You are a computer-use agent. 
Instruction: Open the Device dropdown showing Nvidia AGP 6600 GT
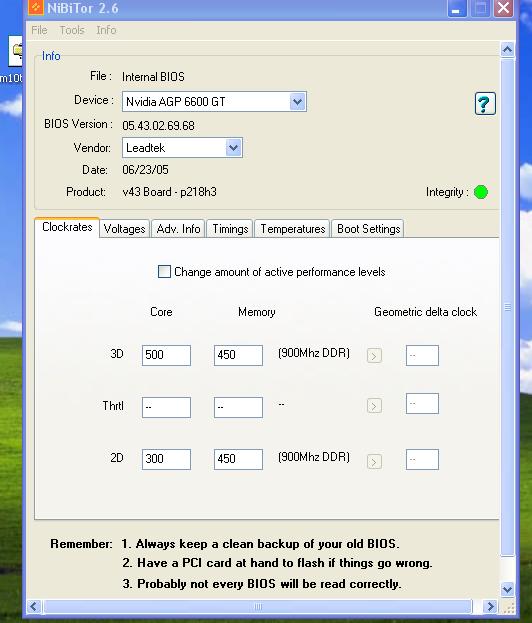click(298, 102)
